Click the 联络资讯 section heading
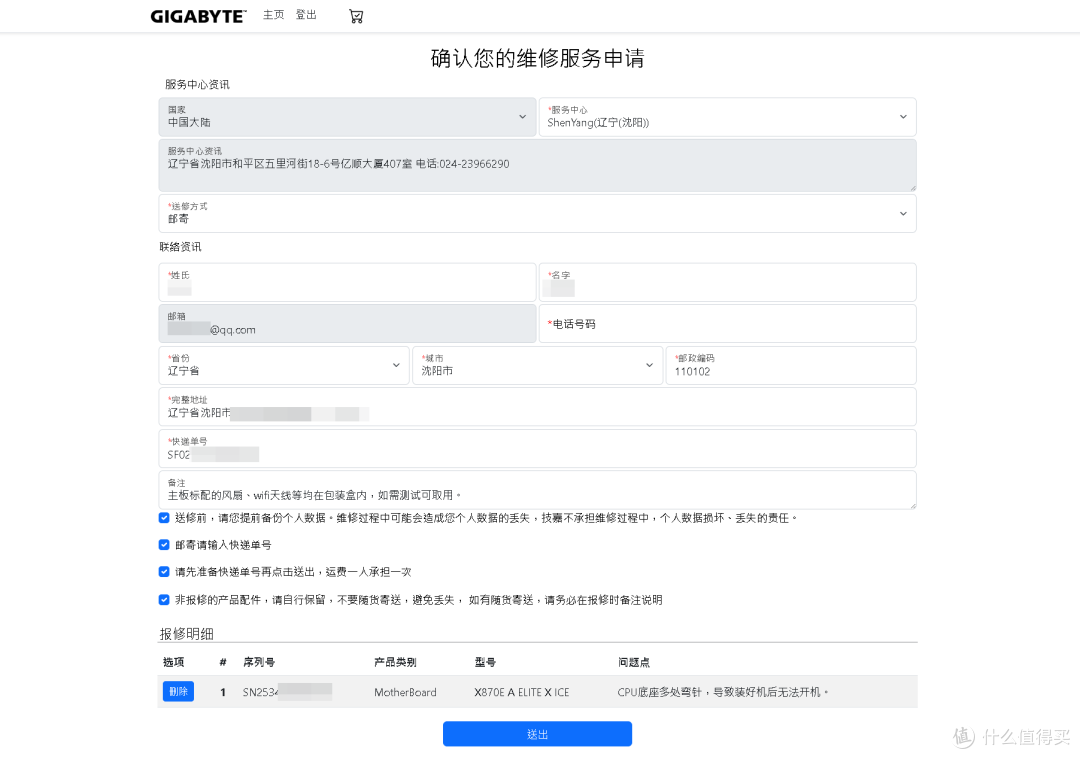Image resolution: width=1080 pixels, height=759 pixels. [x=180, y=247]
